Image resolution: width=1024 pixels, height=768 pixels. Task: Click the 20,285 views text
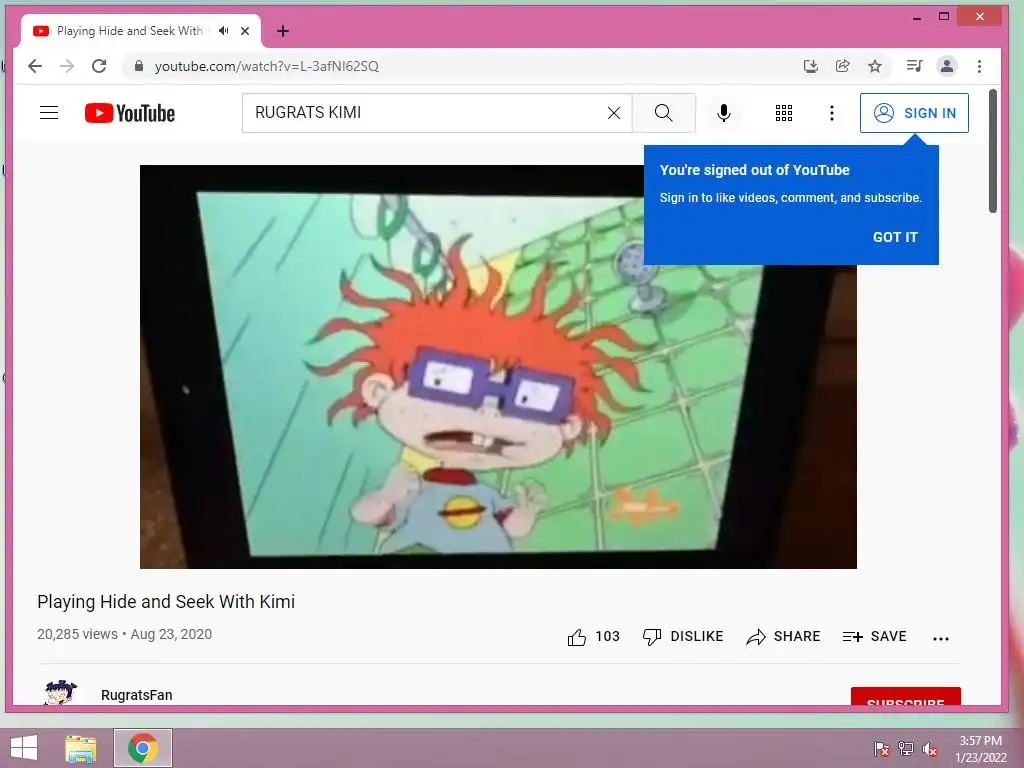(x=77, y=634)
